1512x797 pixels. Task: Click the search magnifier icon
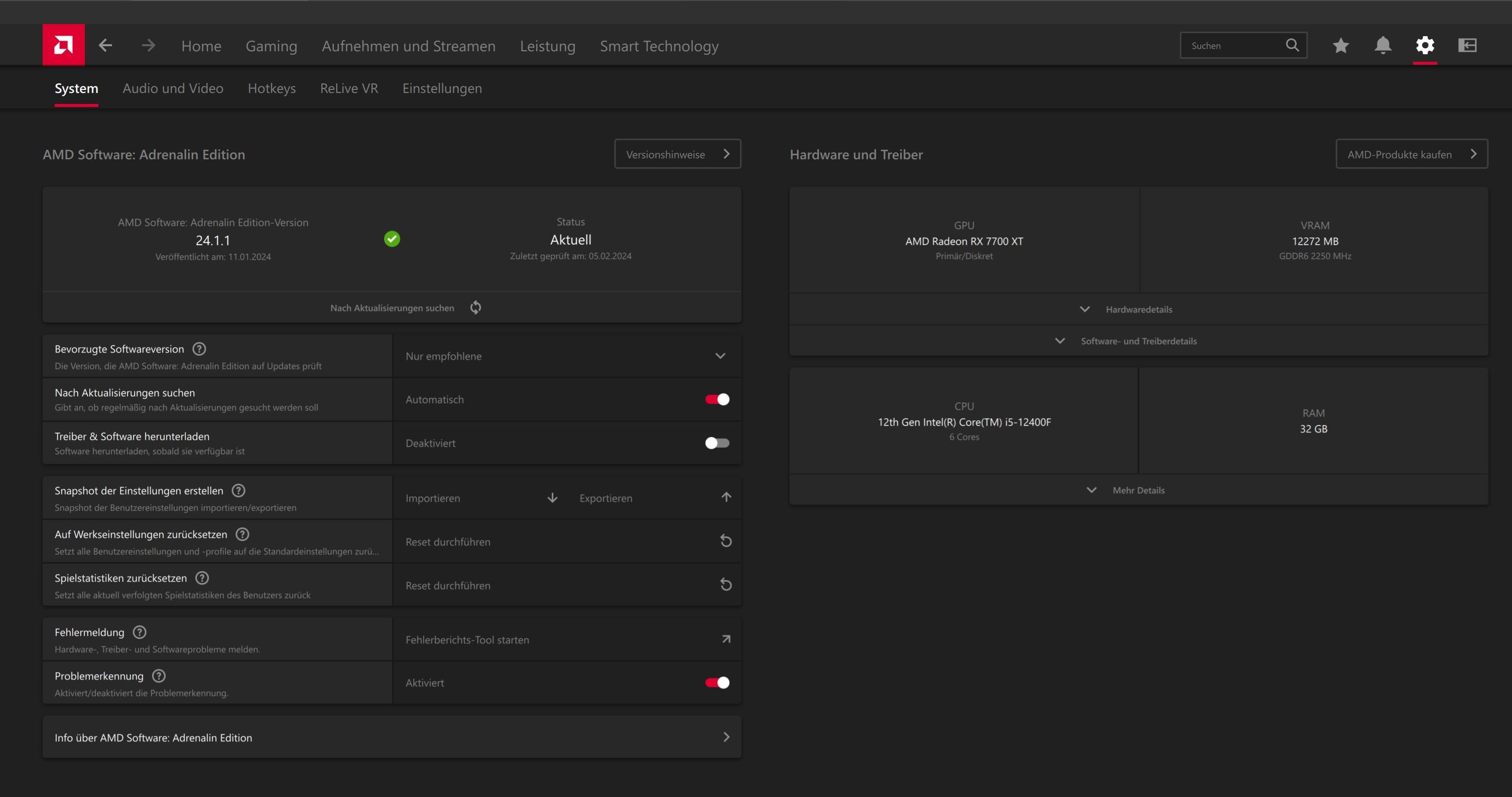[1292, 45]
